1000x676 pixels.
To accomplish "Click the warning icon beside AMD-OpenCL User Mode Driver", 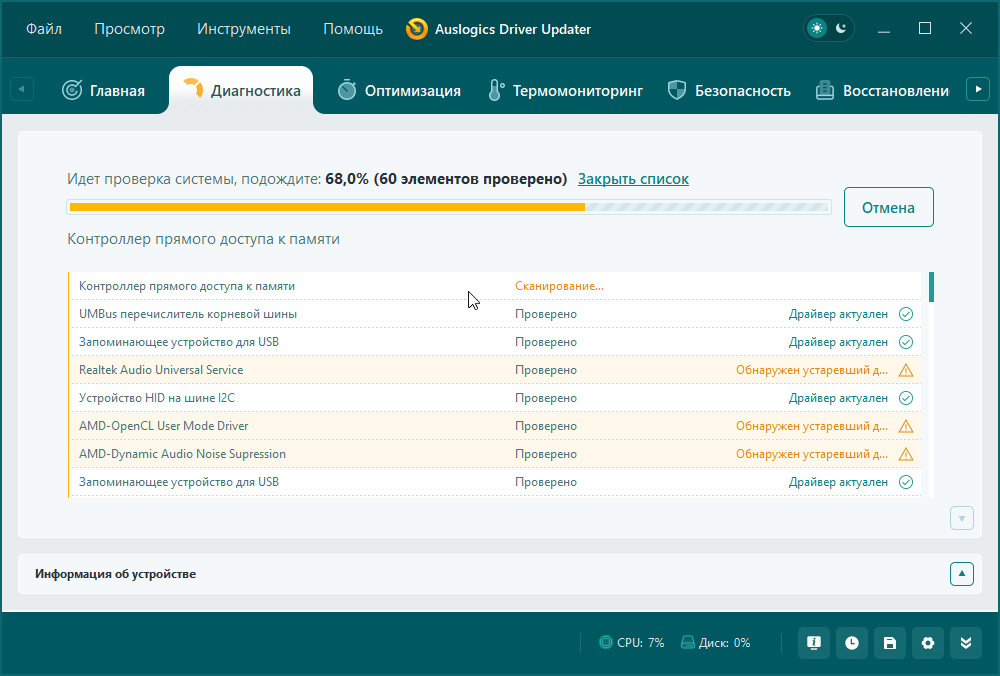I will point(906,426).
